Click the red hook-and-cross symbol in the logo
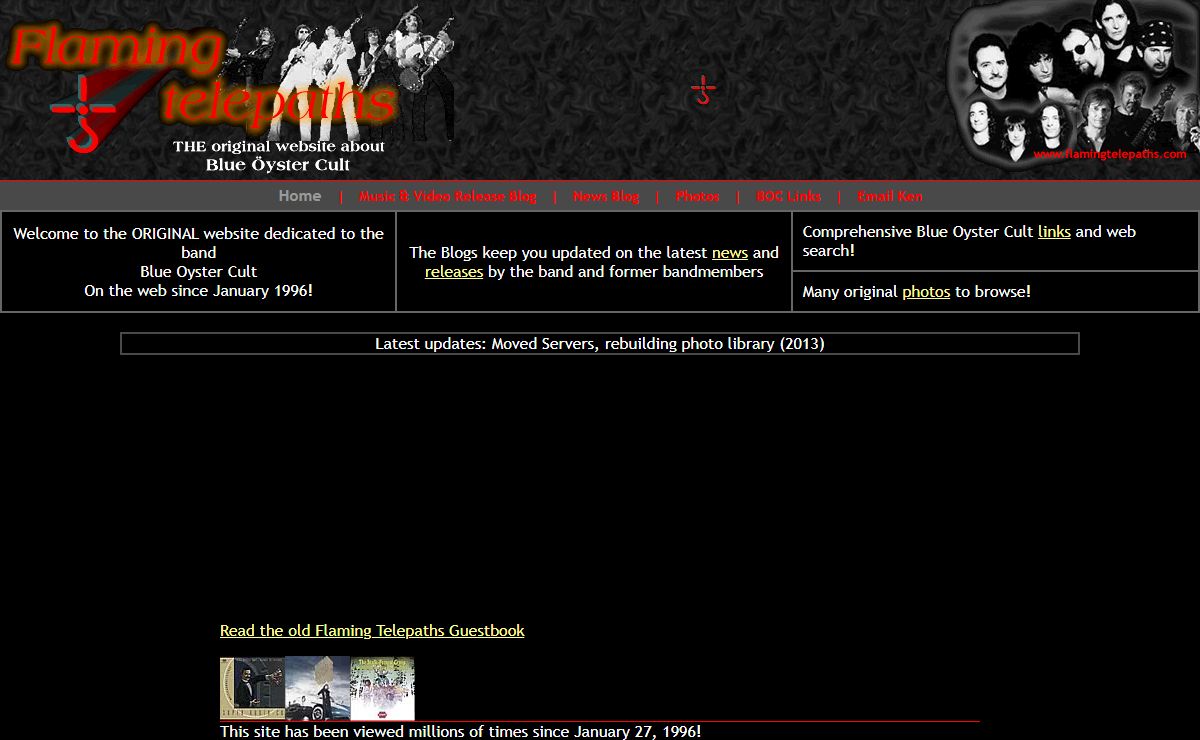1200x740 pixels. pyautogui.click(x=82, y=112)
